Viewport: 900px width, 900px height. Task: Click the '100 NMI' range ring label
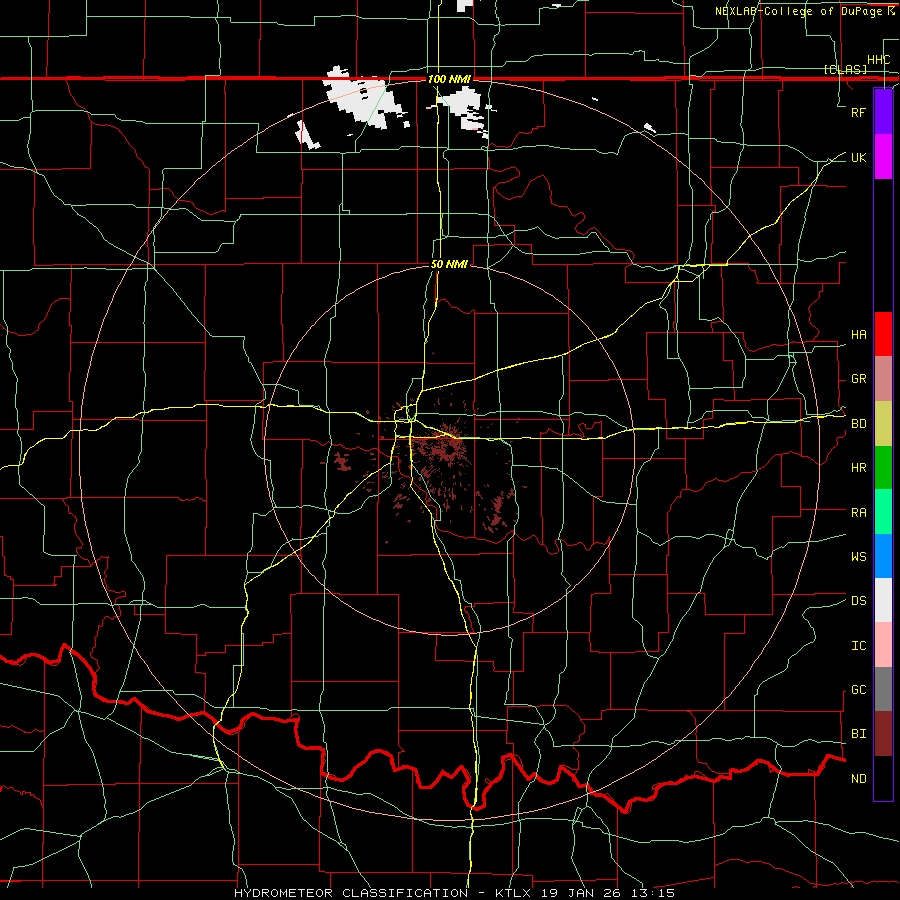[449, 79]
